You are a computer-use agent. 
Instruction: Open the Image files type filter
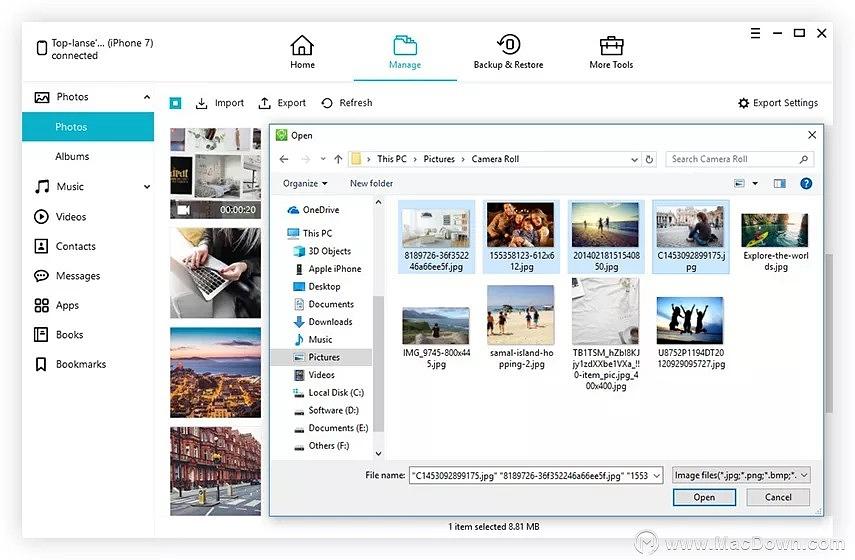tap(740, 475)
